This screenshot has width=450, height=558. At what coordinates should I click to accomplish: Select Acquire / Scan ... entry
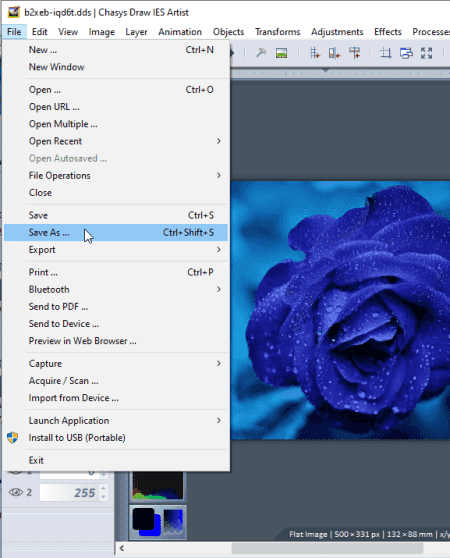pyautogui.click(x=116, y=381)
